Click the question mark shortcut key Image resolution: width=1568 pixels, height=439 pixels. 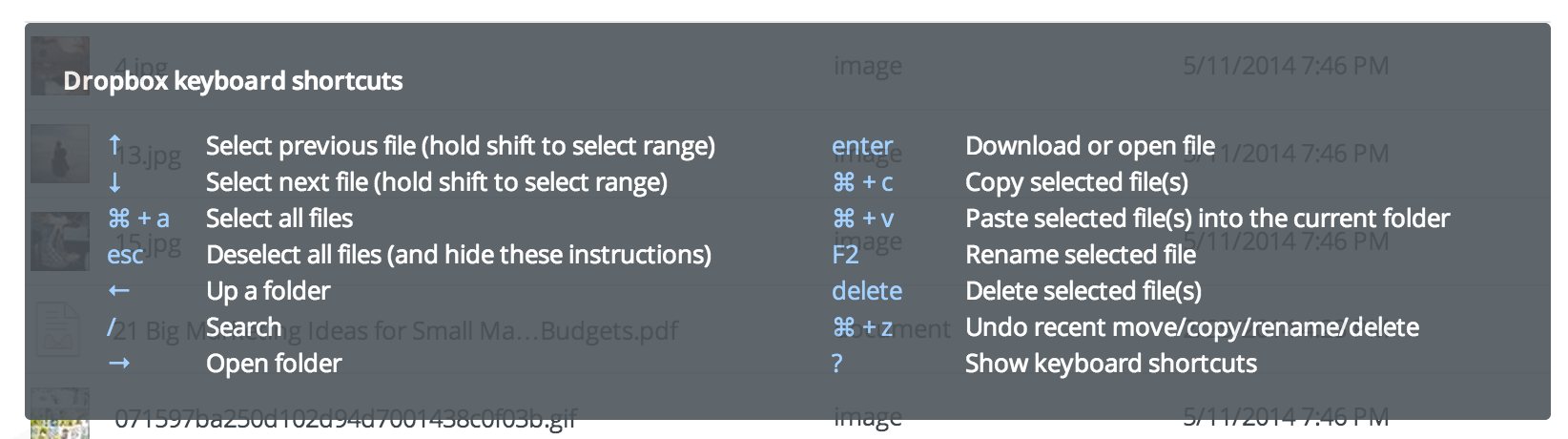pyautogui.click(x=837, y=364)
